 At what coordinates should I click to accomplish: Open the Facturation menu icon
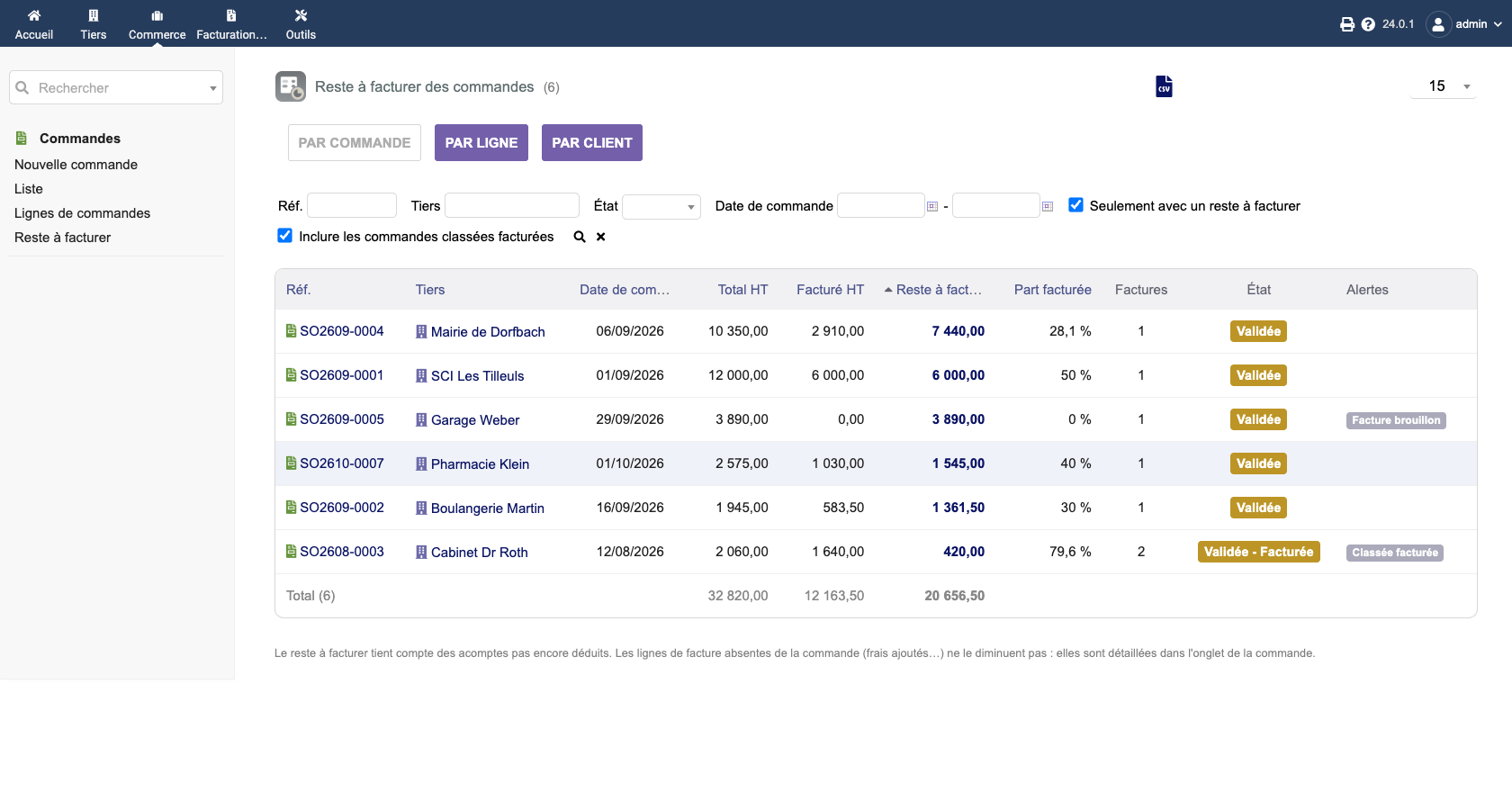click(x=231, y=15)
